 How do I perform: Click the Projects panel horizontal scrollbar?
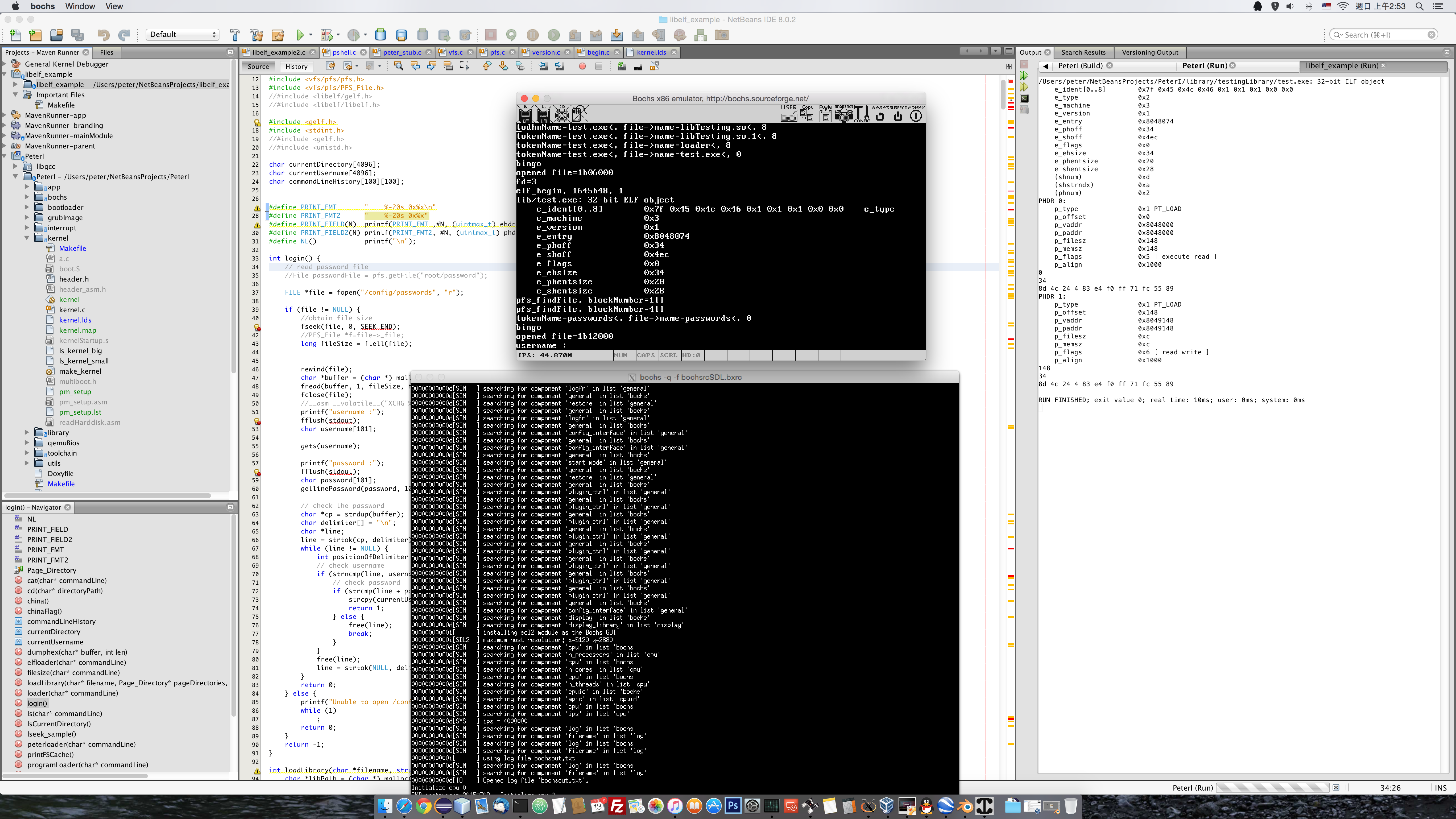click(107, 495)
